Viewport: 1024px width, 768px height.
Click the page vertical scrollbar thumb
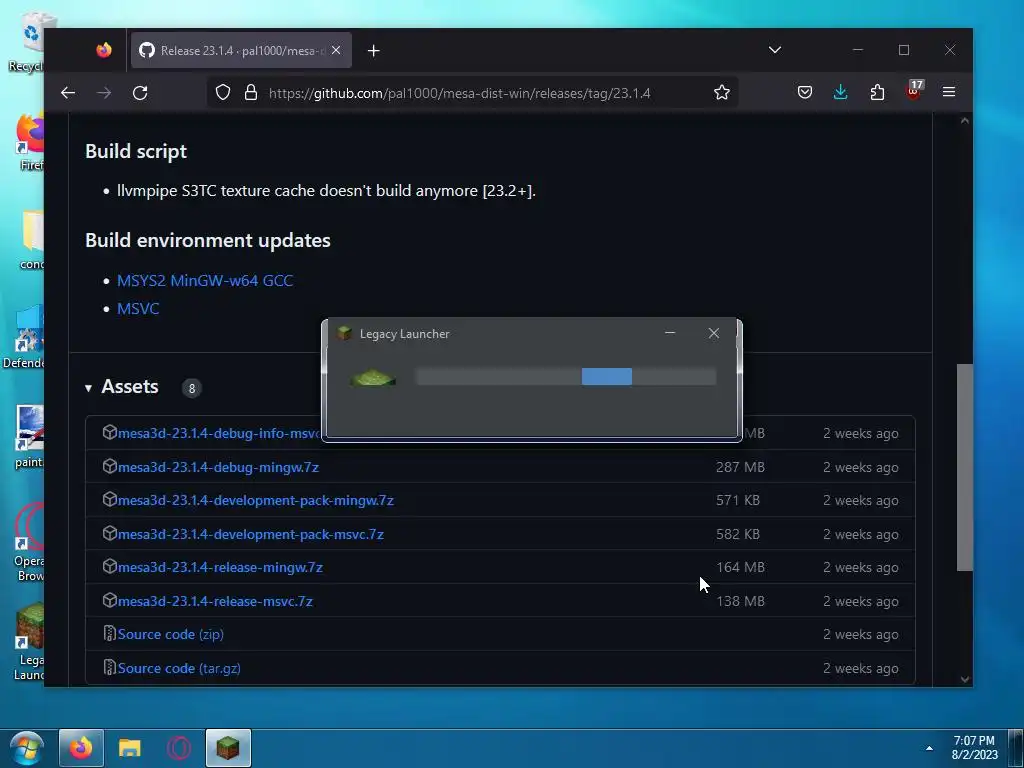pyautogui.click(x=965, y=468)
